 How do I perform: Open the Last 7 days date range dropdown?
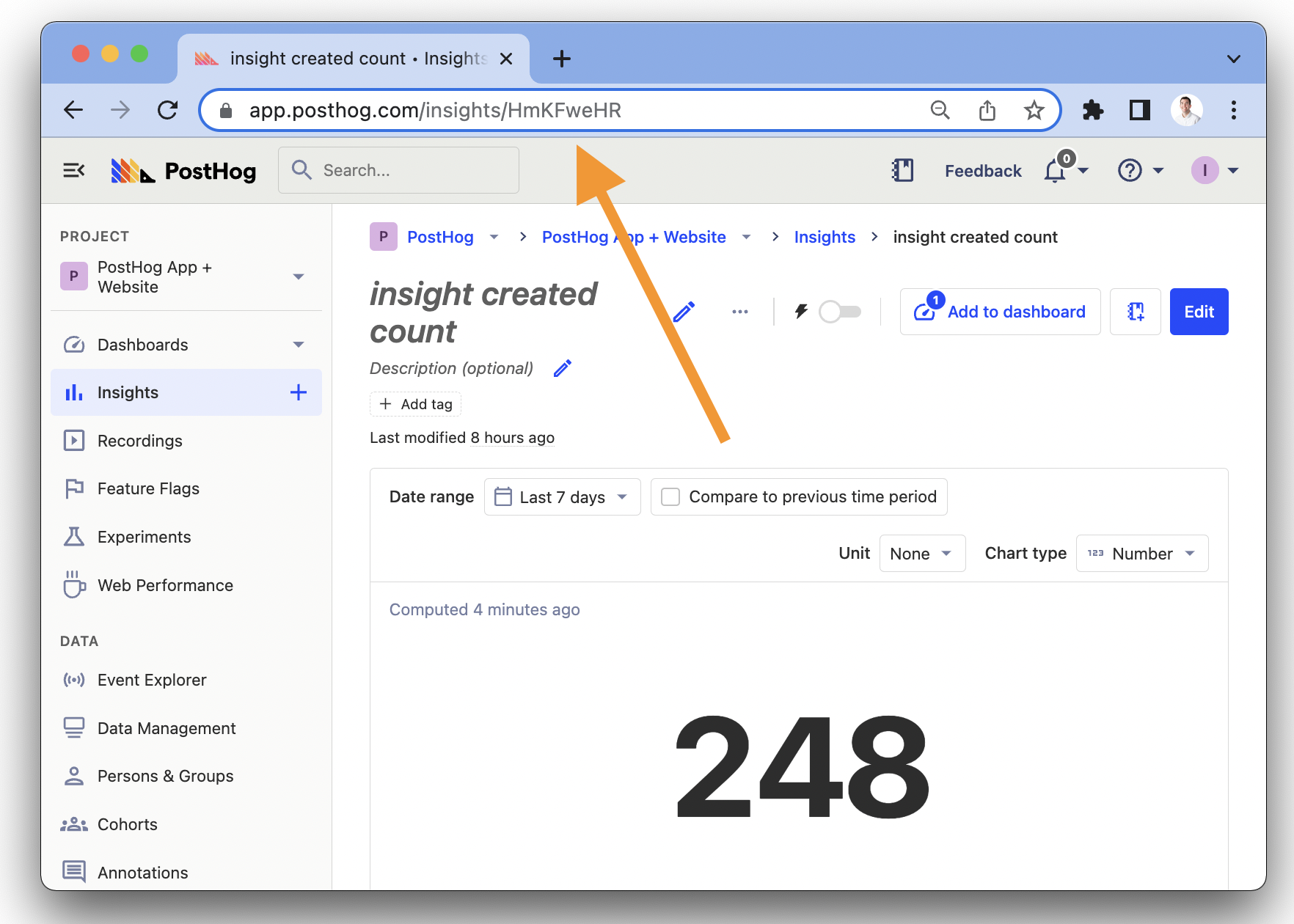562,497
